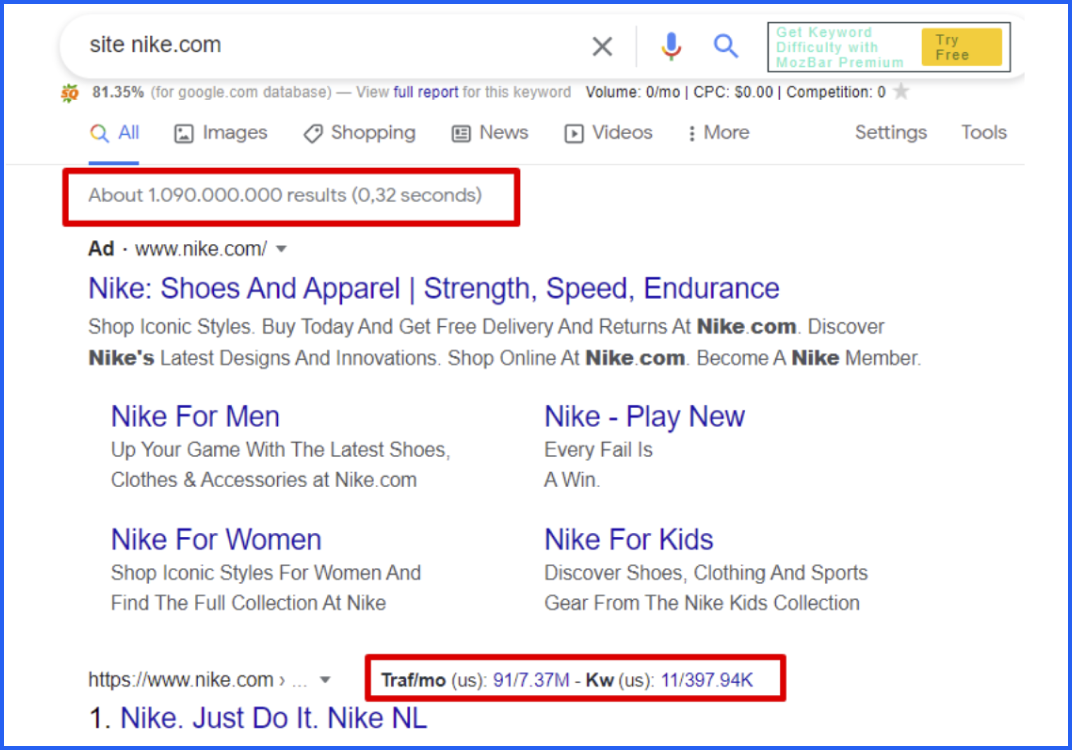Expand the More search options menu

[718, 133]
